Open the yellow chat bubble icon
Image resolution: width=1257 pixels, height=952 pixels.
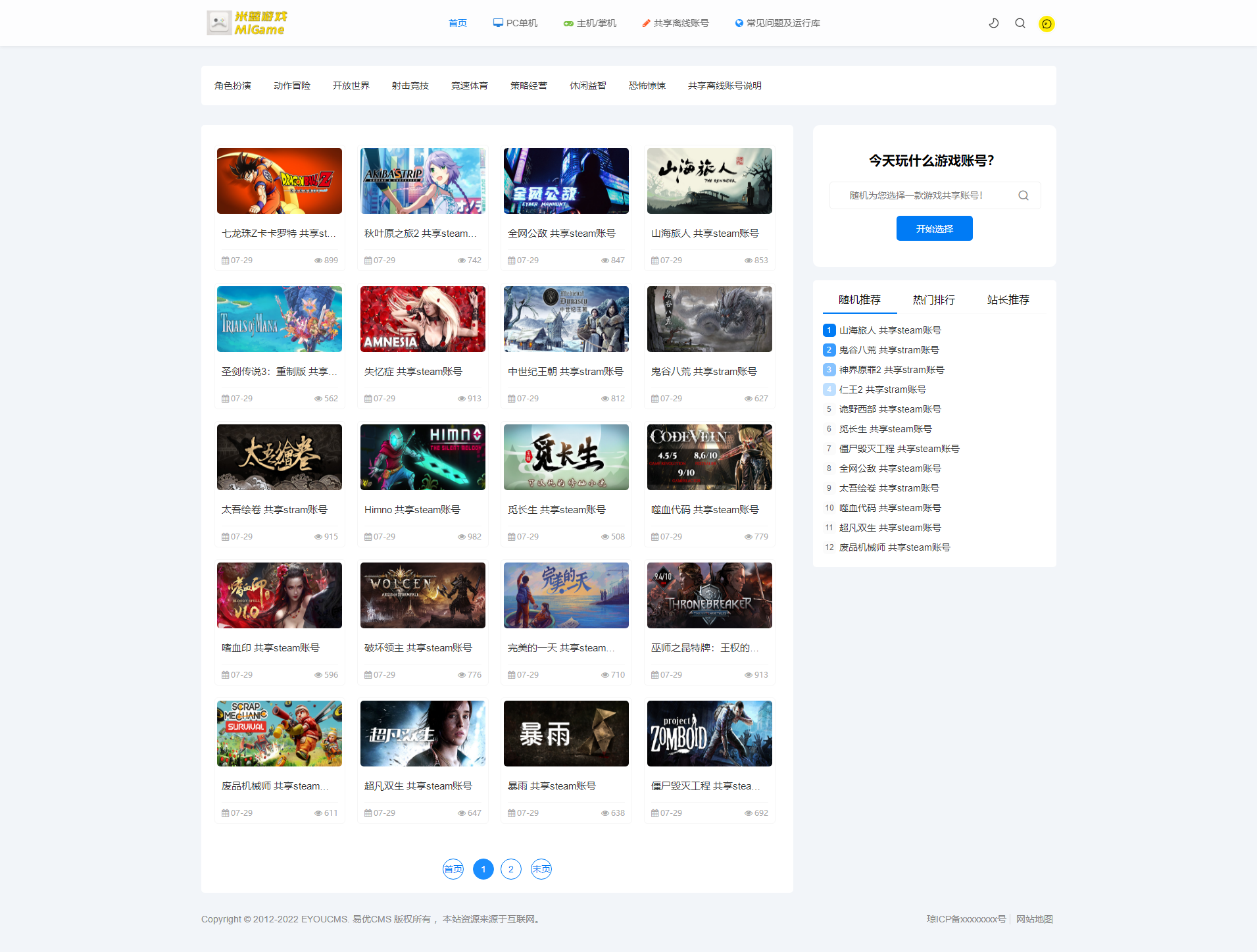coord(1047,24)
